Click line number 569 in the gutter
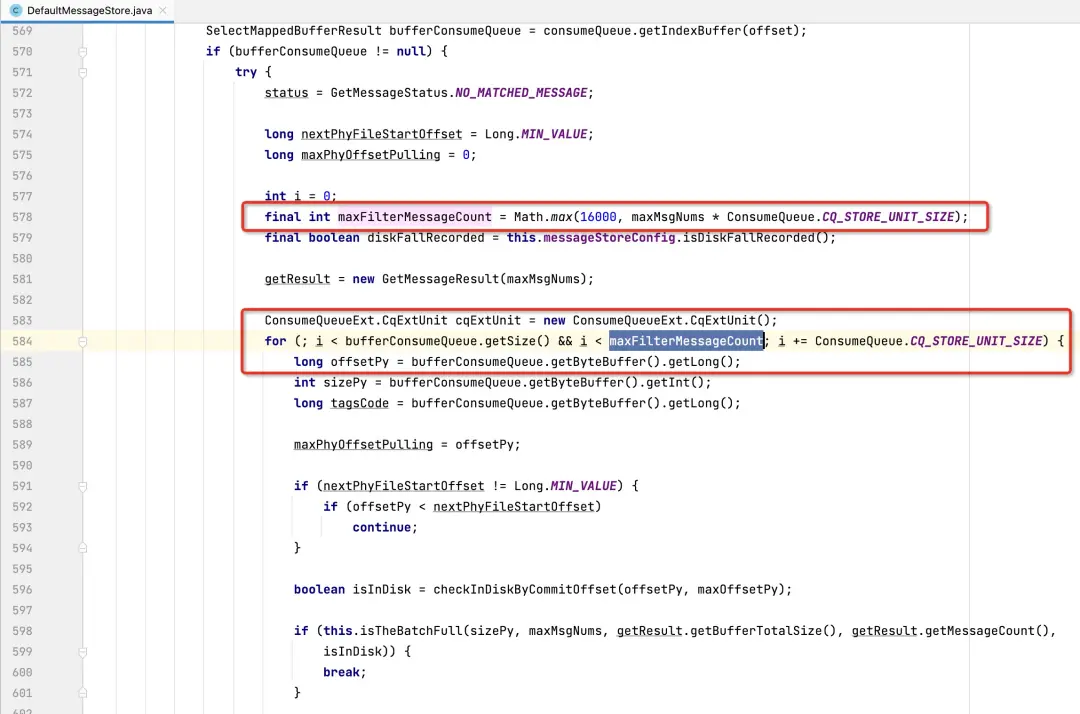The height and width of the screenshot is (714, 1080). [22, 31]
